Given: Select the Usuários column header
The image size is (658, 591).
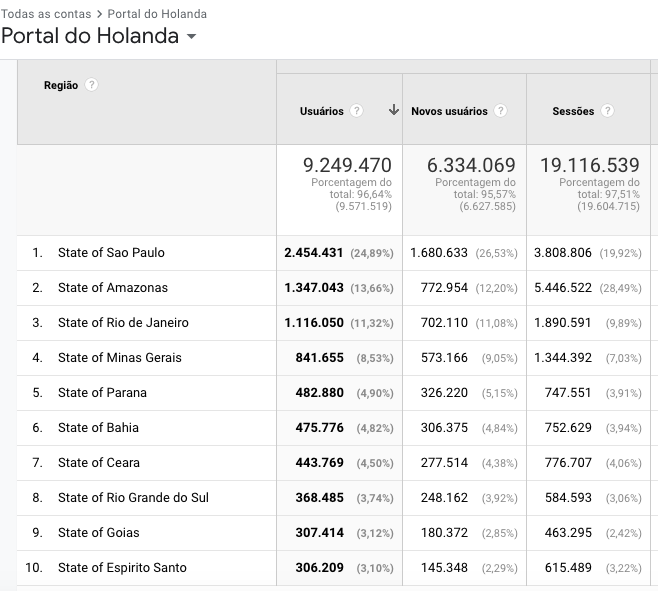Looking at the screenshot, I should [x=321, y=111].
